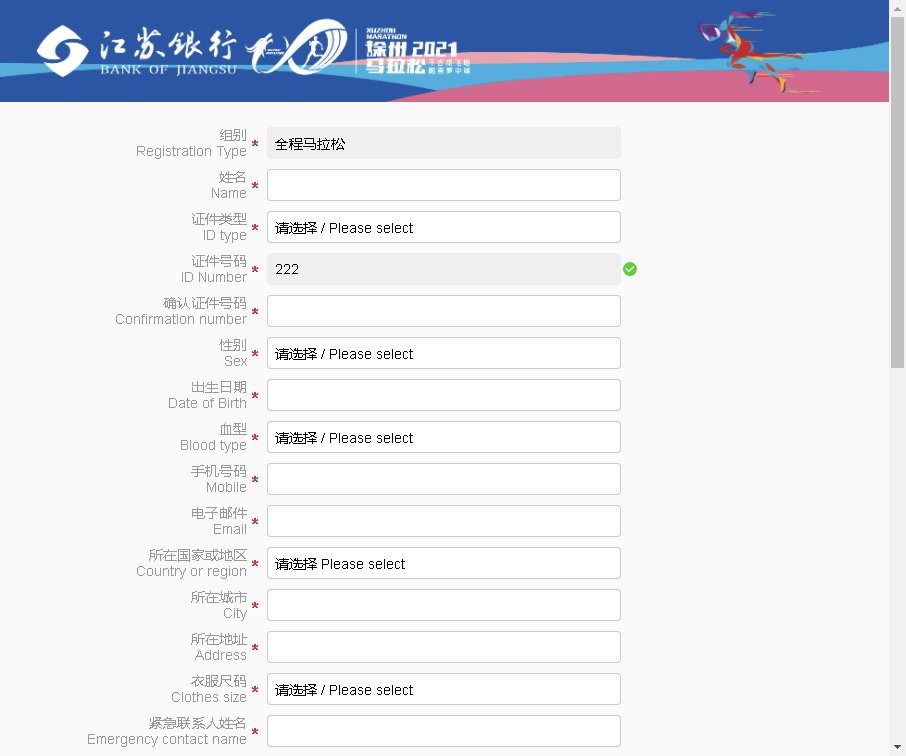Click the Confirmation number field
The image size is (906, 756).
pyautogui.click(x=444, y=311)
